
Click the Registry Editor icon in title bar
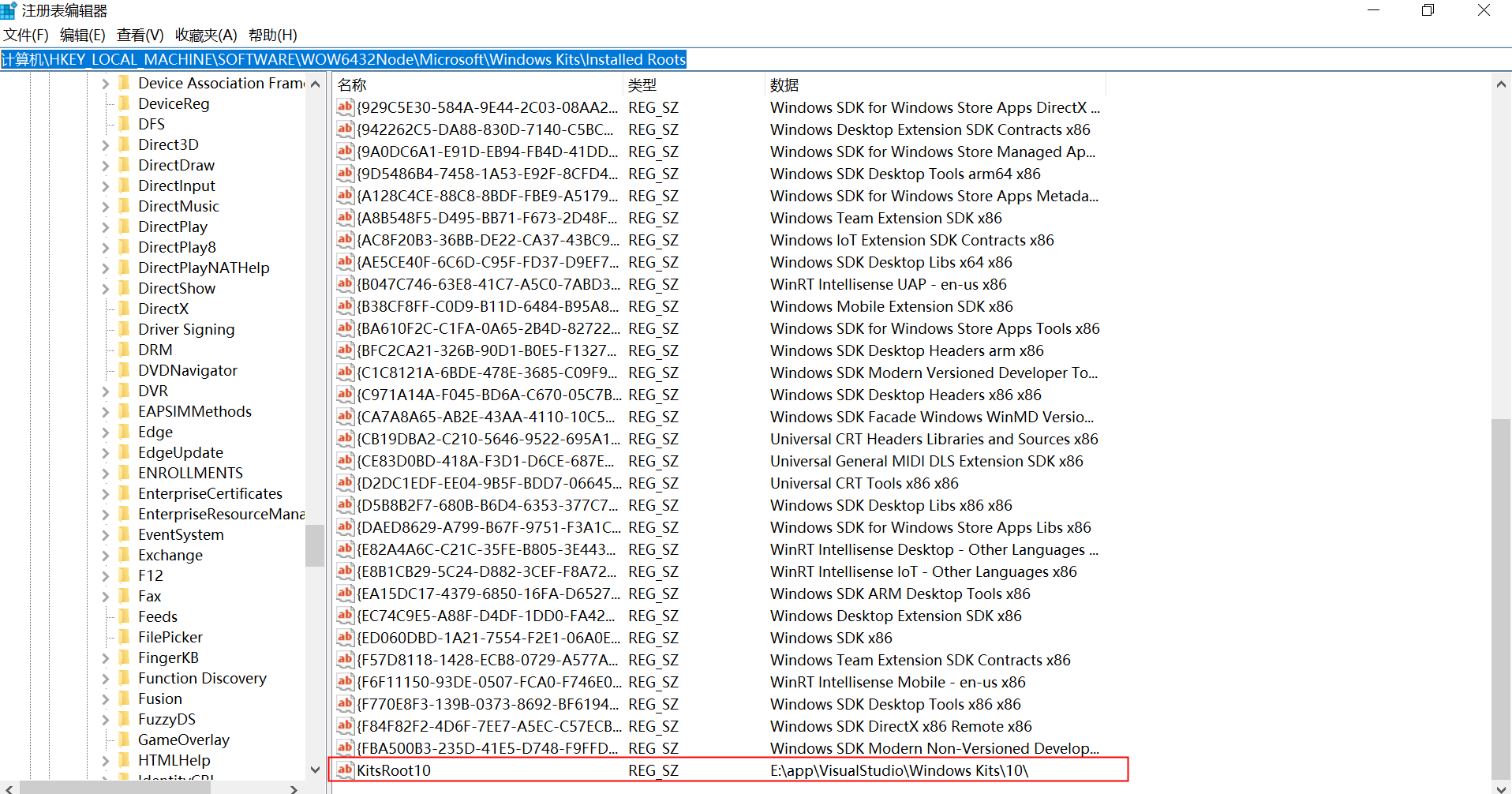click(9, 10)
